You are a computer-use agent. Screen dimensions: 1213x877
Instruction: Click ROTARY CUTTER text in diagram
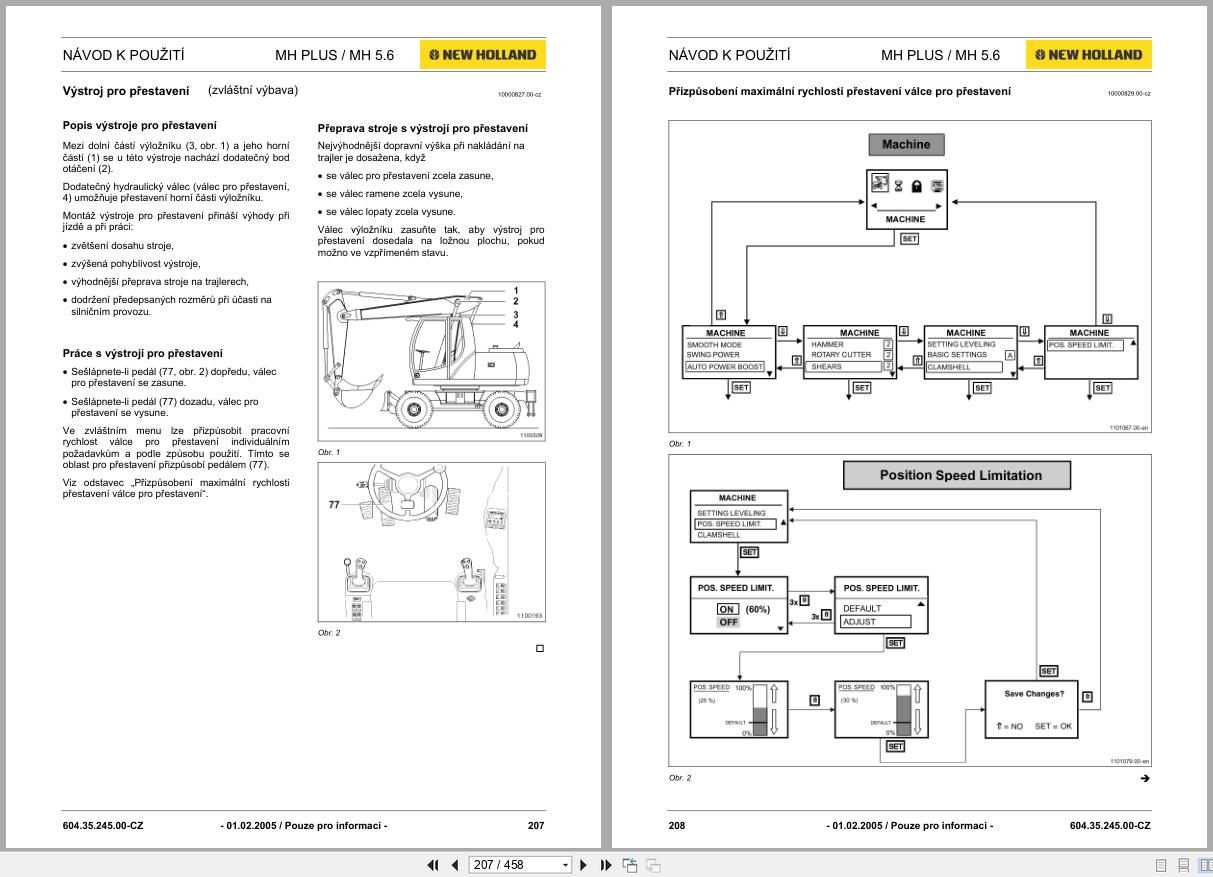pos(841,355)
